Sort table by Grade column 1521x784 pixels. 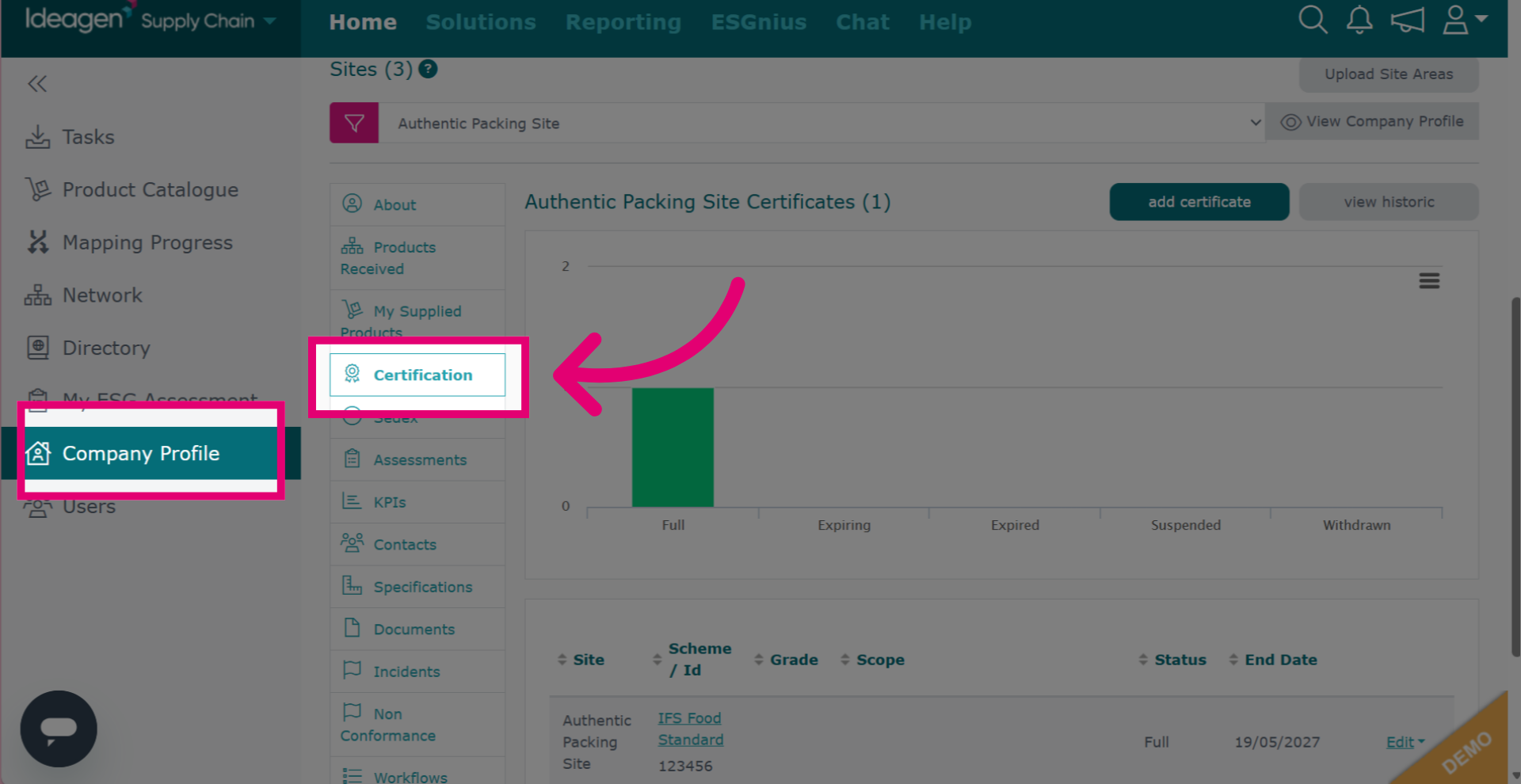[x=786, y=660]
